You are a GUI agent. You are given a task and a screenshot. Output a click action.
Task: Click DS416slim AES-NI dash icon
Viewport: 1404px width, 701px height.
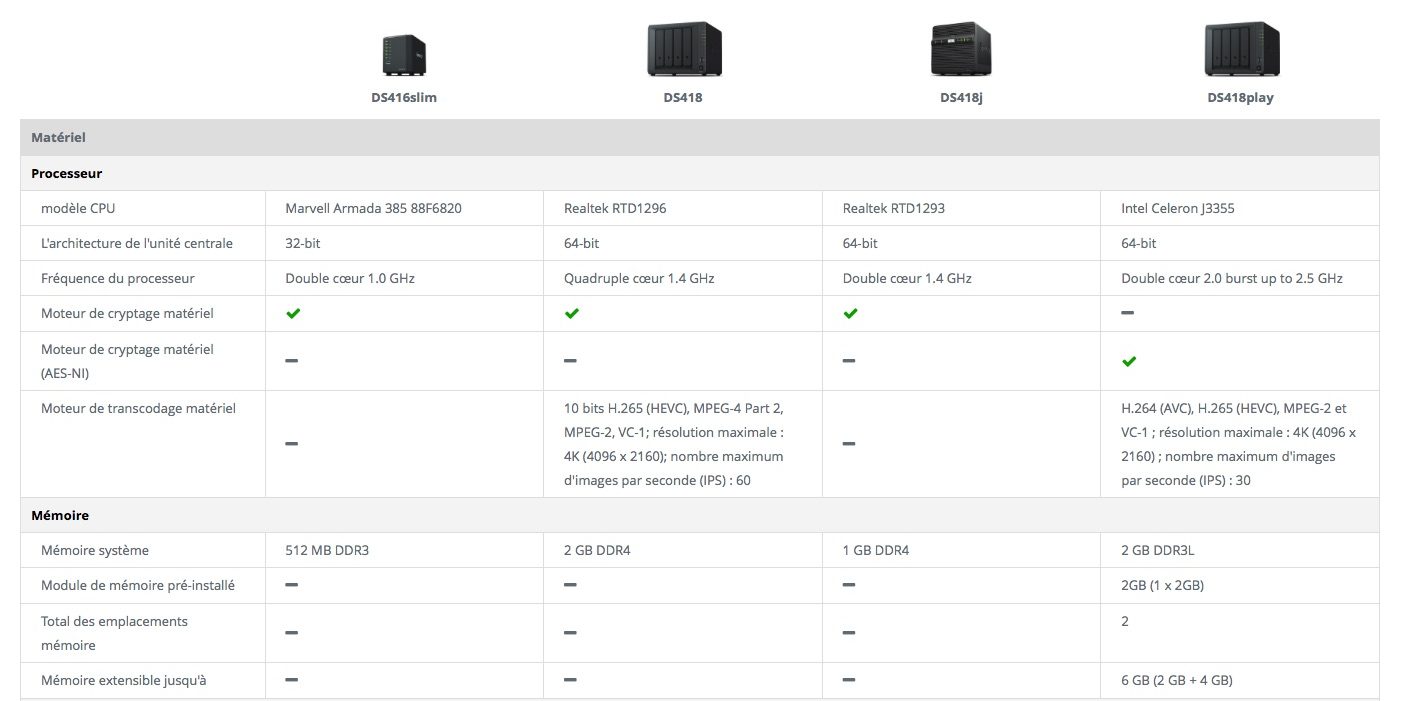coord(292,360)
